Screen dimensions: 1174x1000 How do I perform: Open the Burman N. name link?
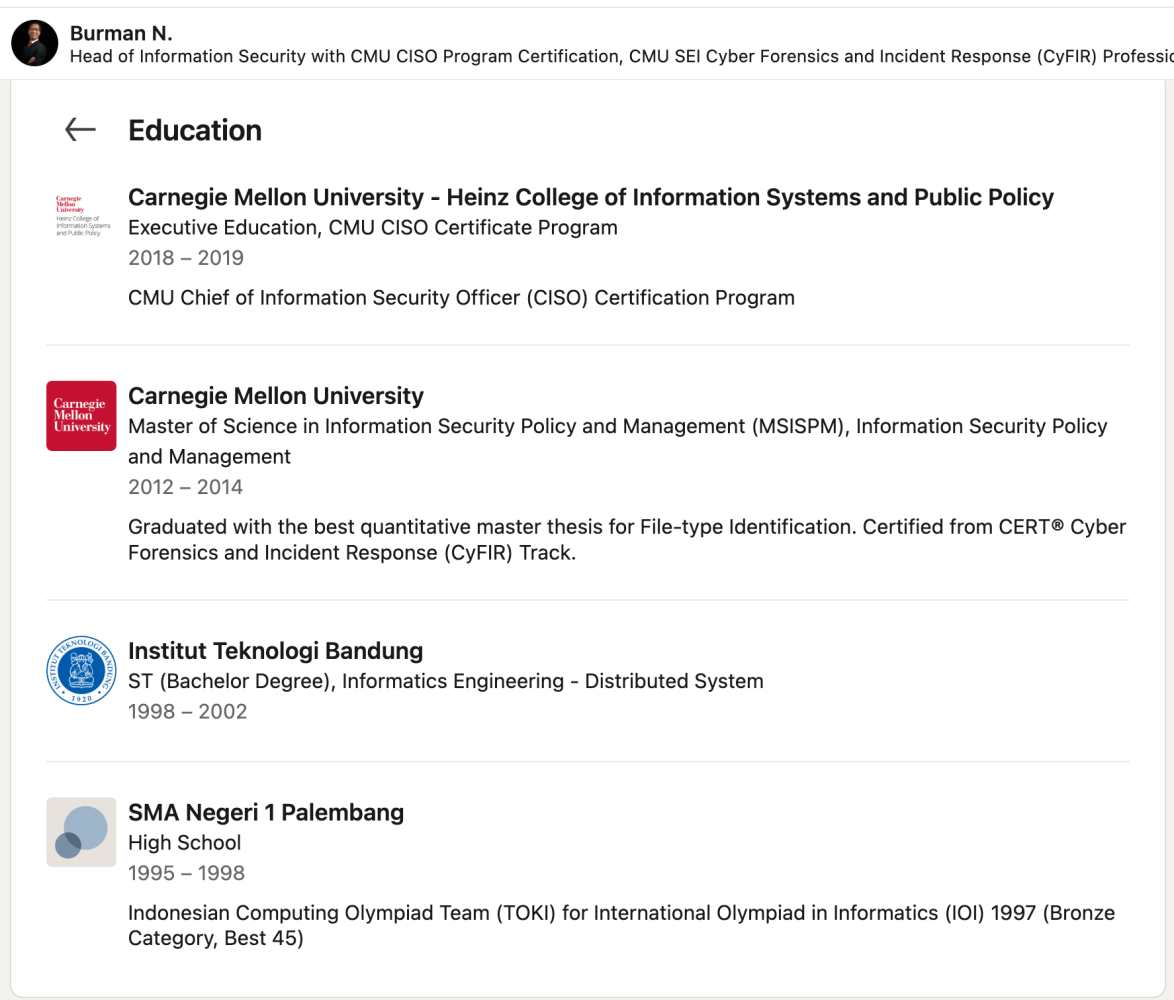[121, 33]
